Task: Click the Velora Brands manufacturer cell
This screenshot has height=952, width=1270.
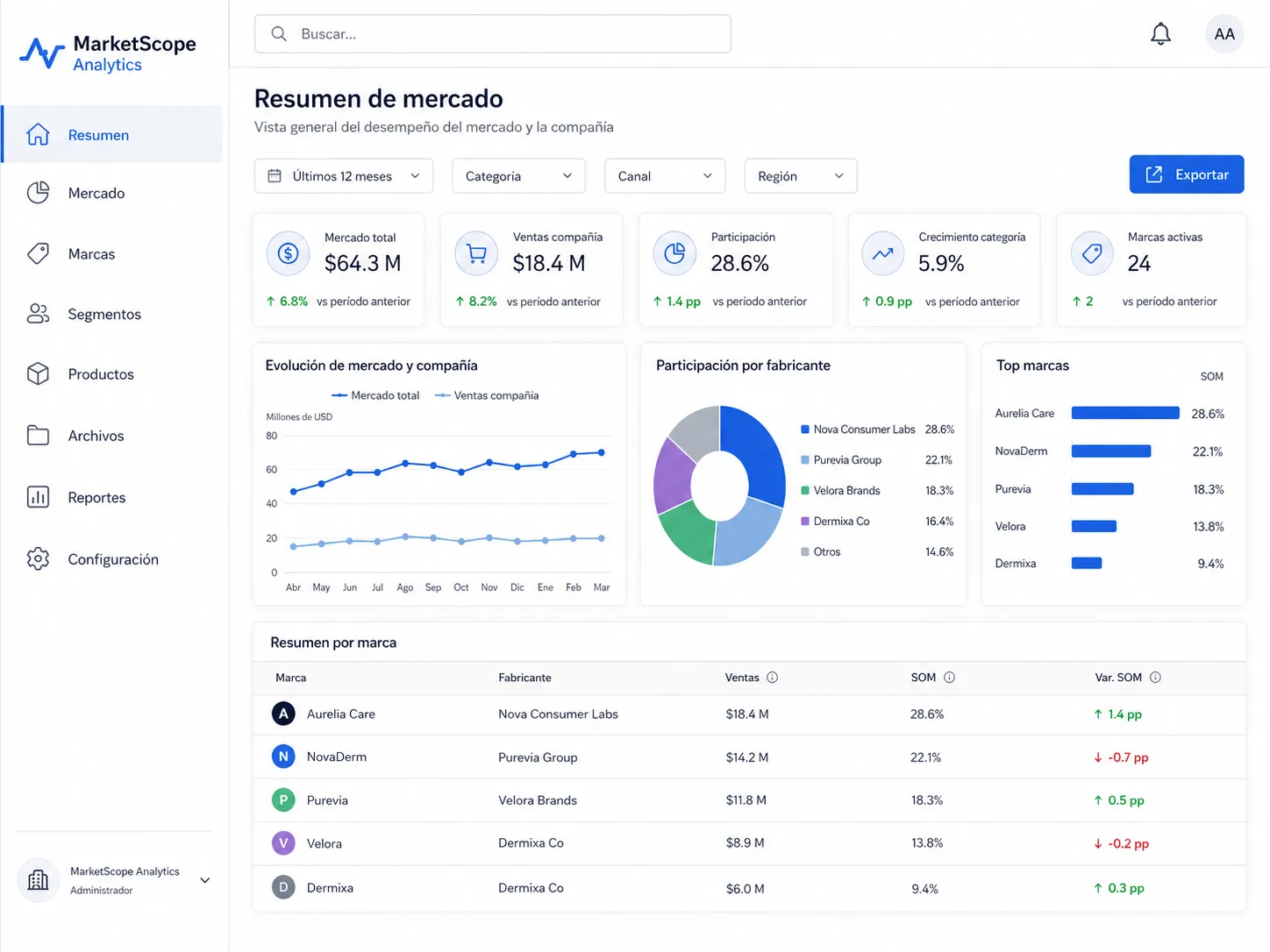Action: pos(538,800)
